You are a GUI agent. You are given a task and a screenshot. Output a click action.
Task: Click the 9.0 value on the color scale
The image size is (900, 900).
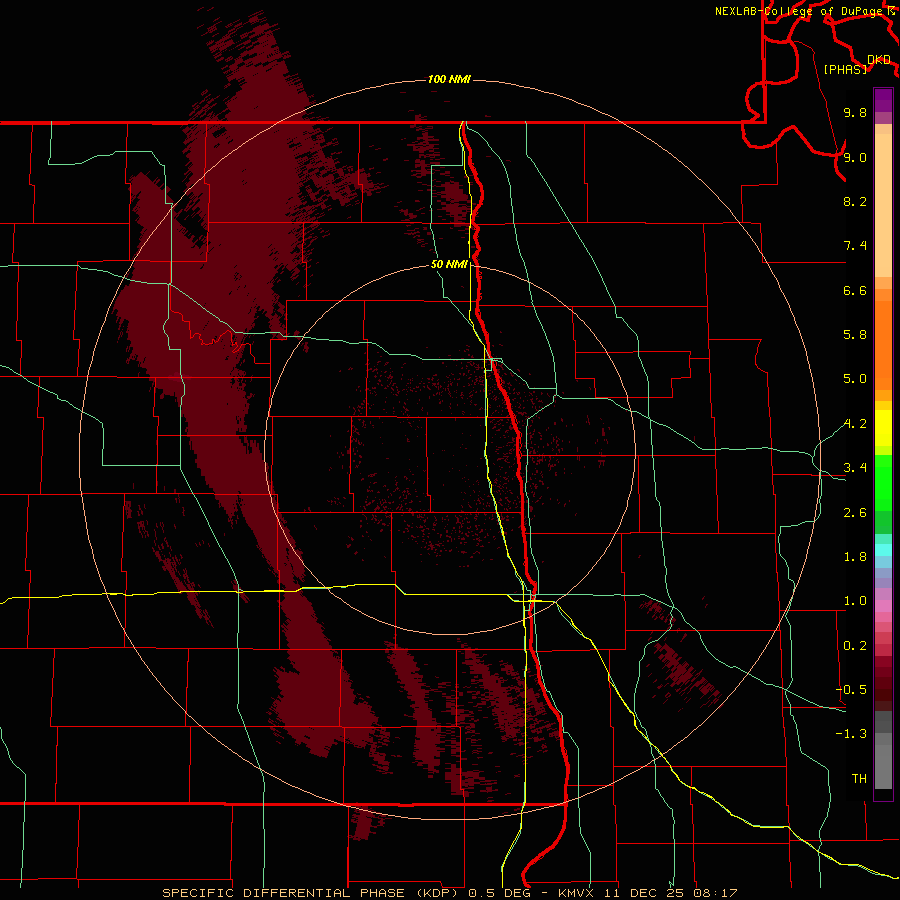[x=855, y=157]
